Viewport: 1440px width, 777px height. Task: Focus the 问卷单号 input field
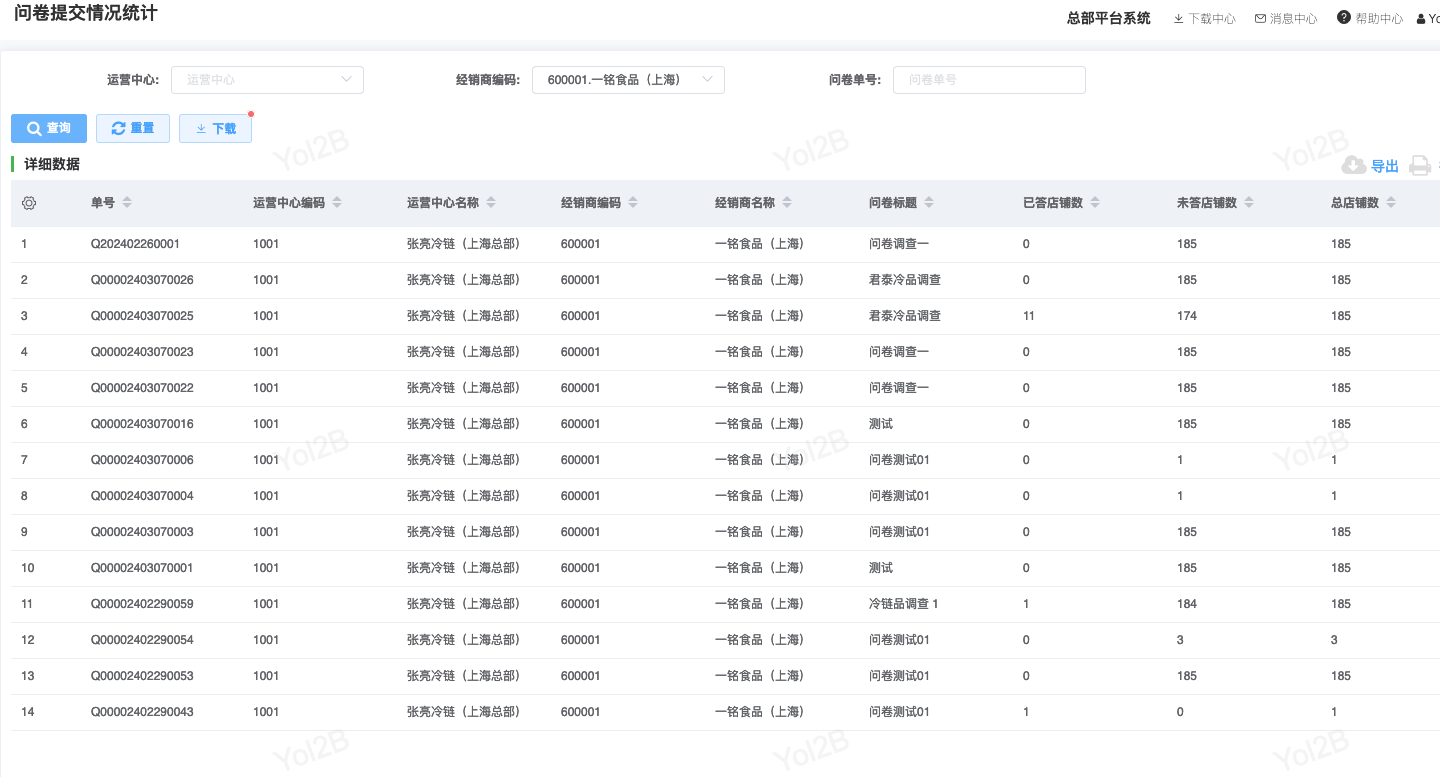pyautogui.click(x=989, y=80)
